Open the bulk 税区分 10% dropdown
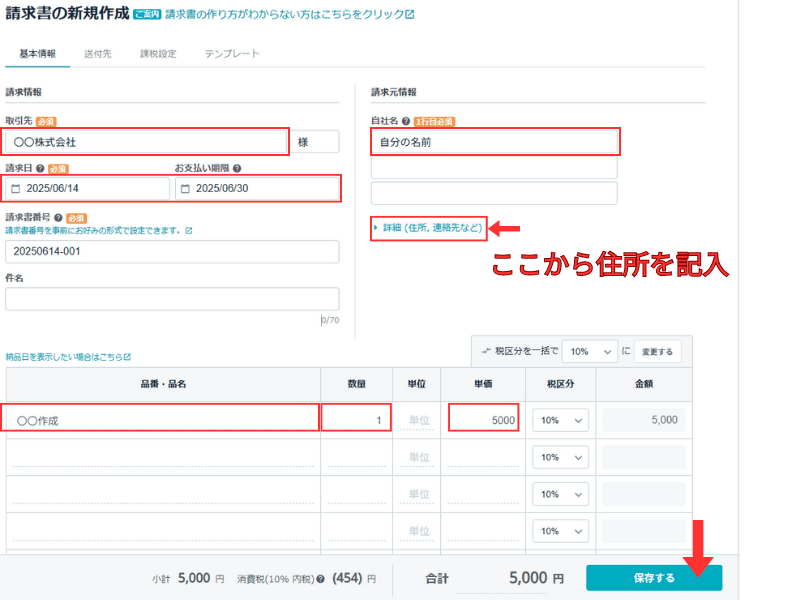Screen dimensions: 800x600 (588, 351)
